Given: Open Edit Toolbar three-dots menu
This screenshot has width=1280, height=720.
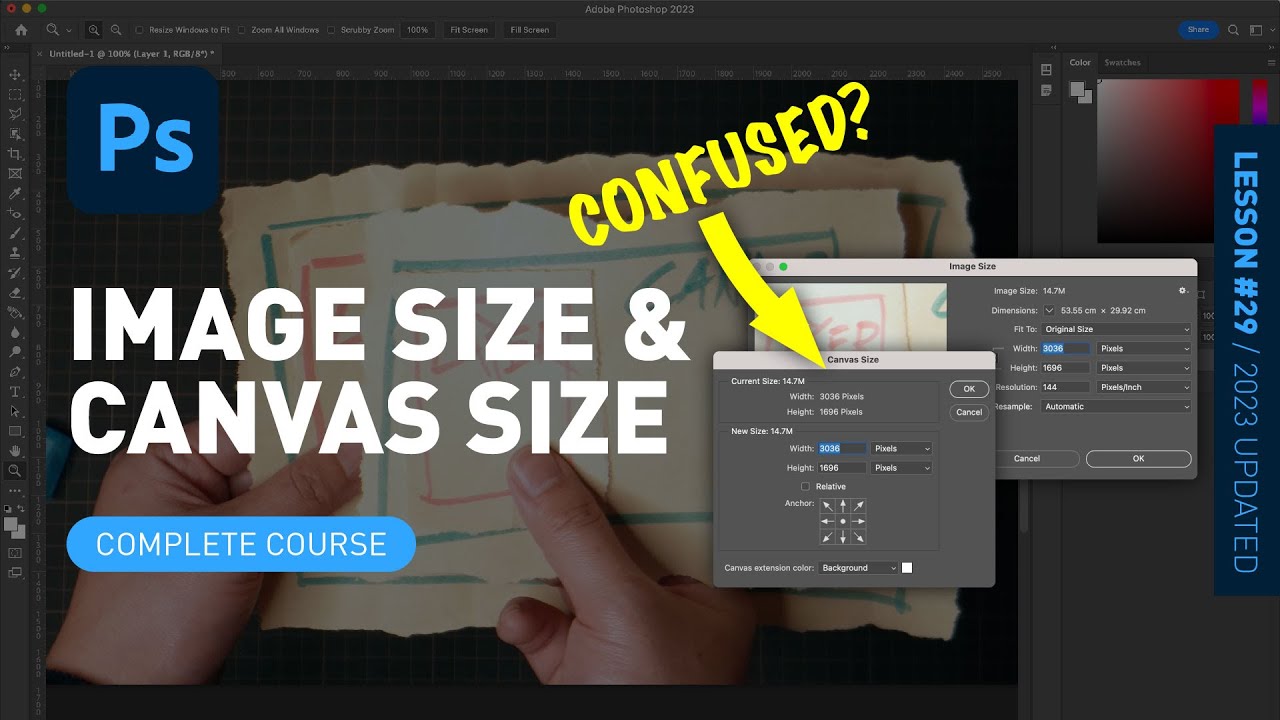Looking at the screenshot, I should pos(15,491).
